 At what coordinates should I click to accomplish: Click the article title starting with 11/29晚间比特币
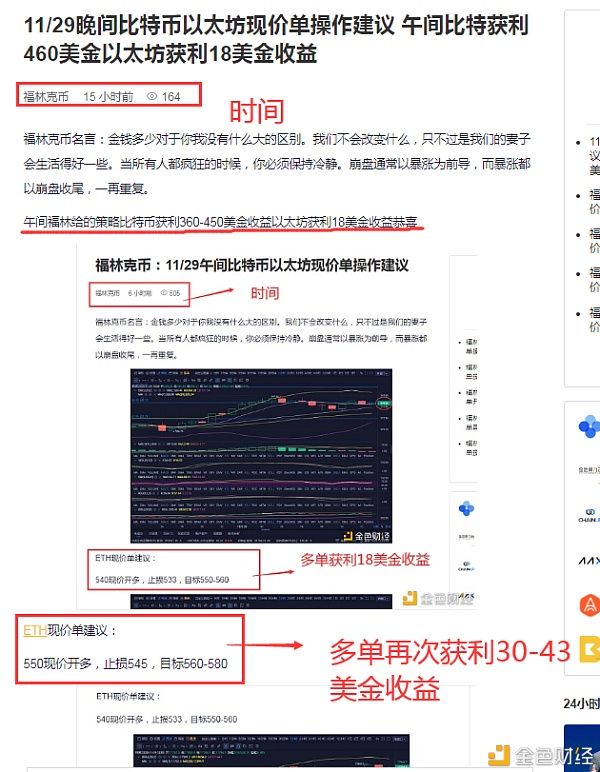[276, 39]
